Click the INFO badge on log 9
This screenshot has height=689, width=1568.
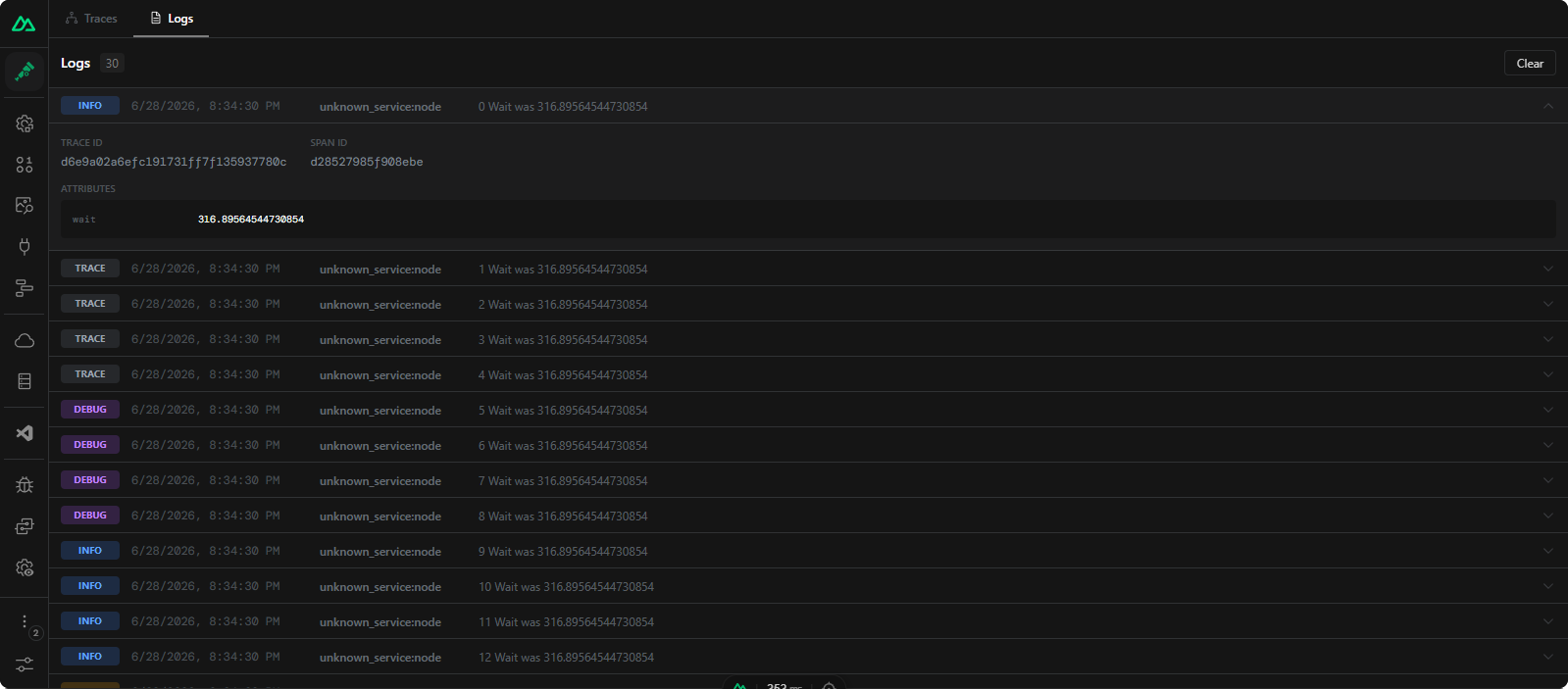pos(90,551)
